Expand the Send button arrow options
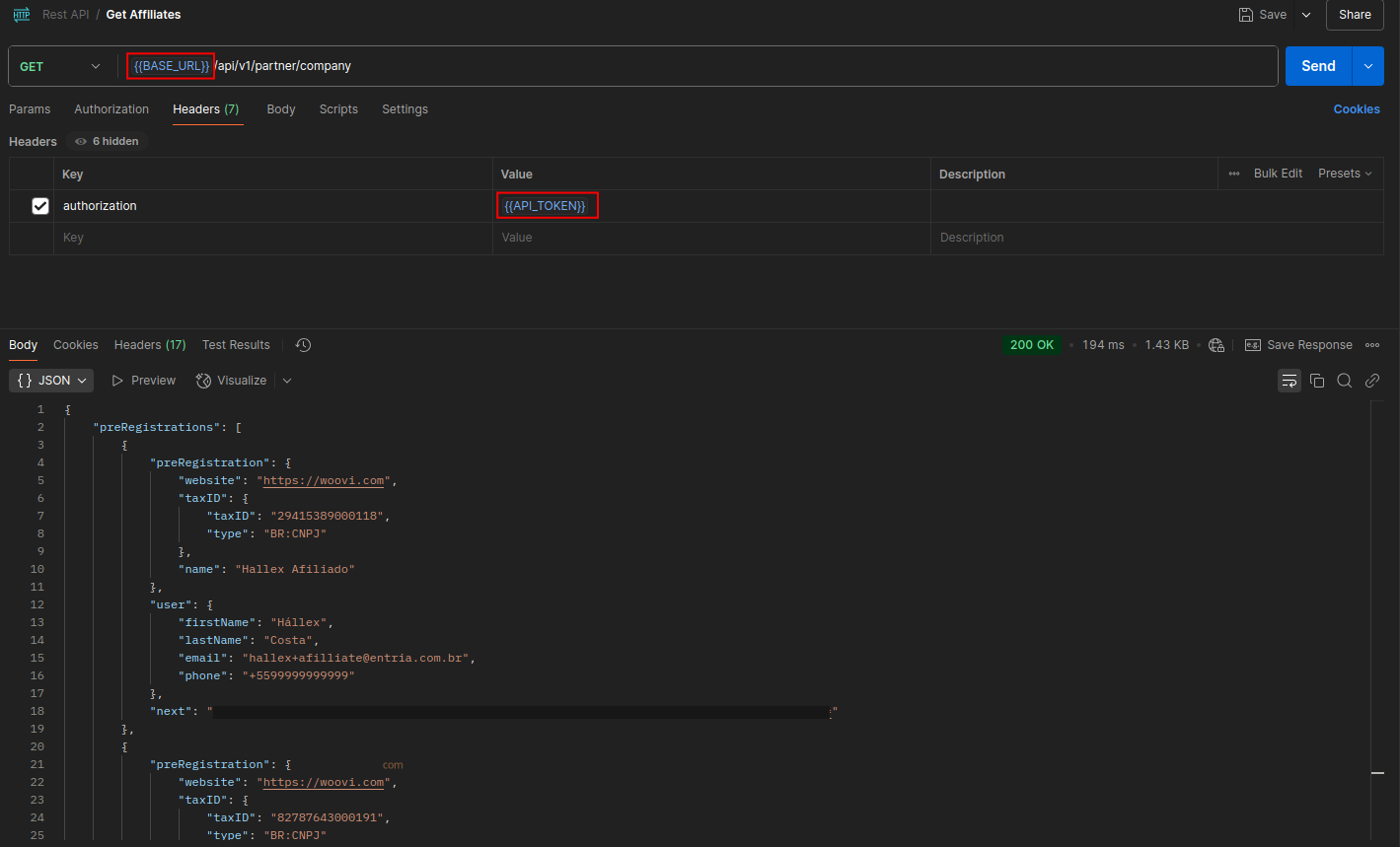Image resolution: width=1400 pixels, height=847 pixels. pos(1367,66)
